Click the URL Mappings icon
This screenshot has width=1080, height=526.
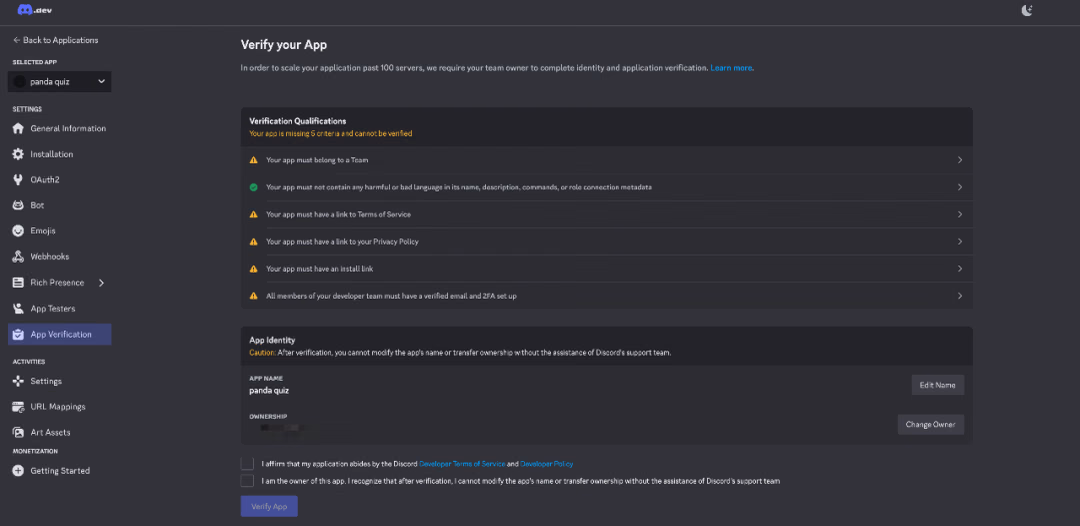19,407
